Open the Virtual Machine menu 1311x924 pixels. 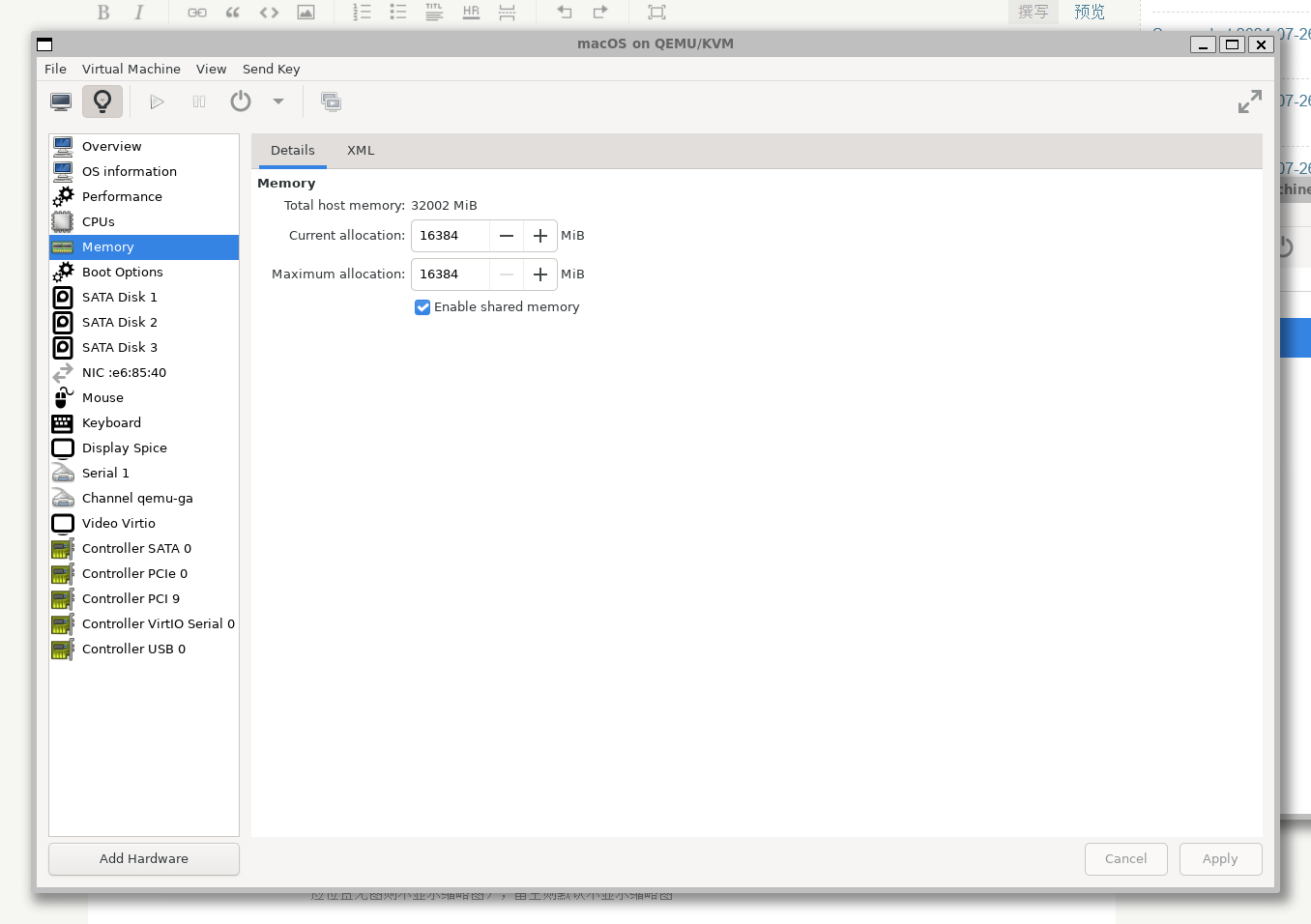131,69
